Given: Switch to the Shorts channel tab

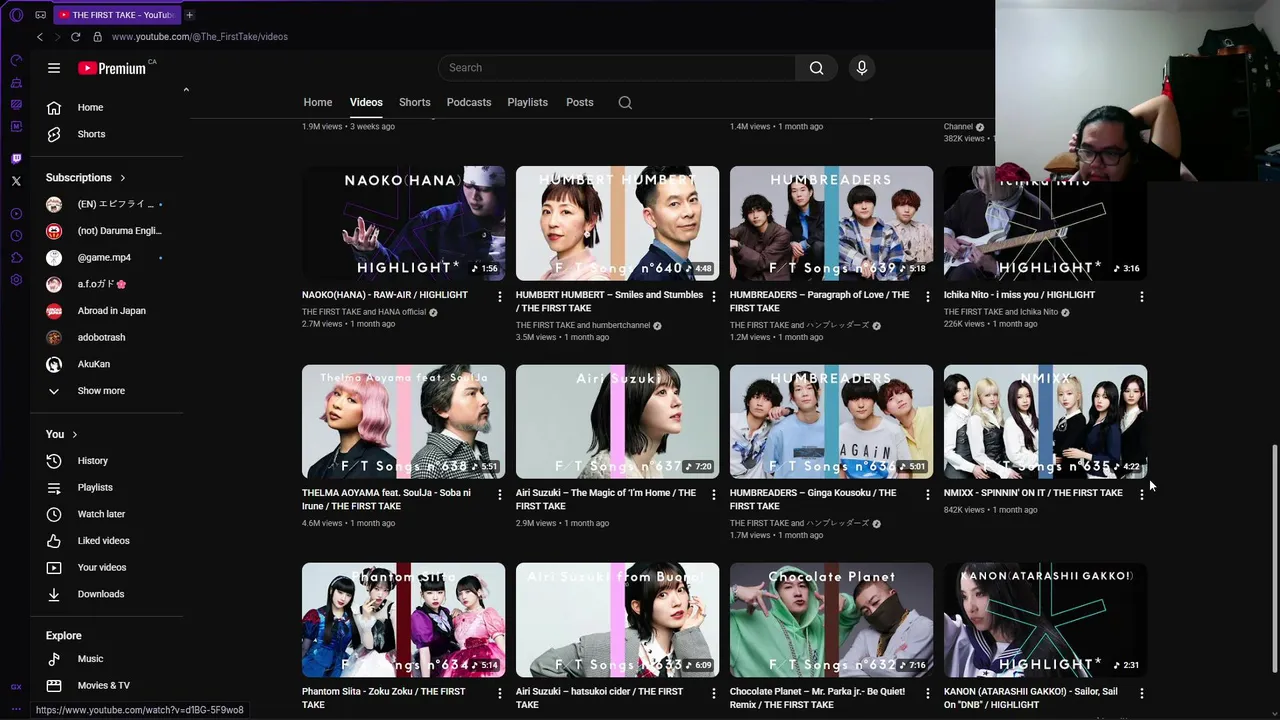Looking at the screenshot, I should 415,102.
